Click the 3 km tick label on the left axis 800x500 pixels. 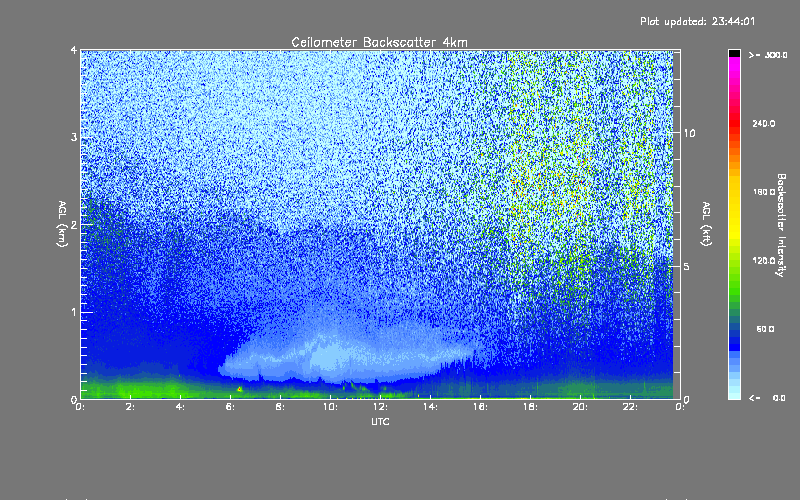74,137
